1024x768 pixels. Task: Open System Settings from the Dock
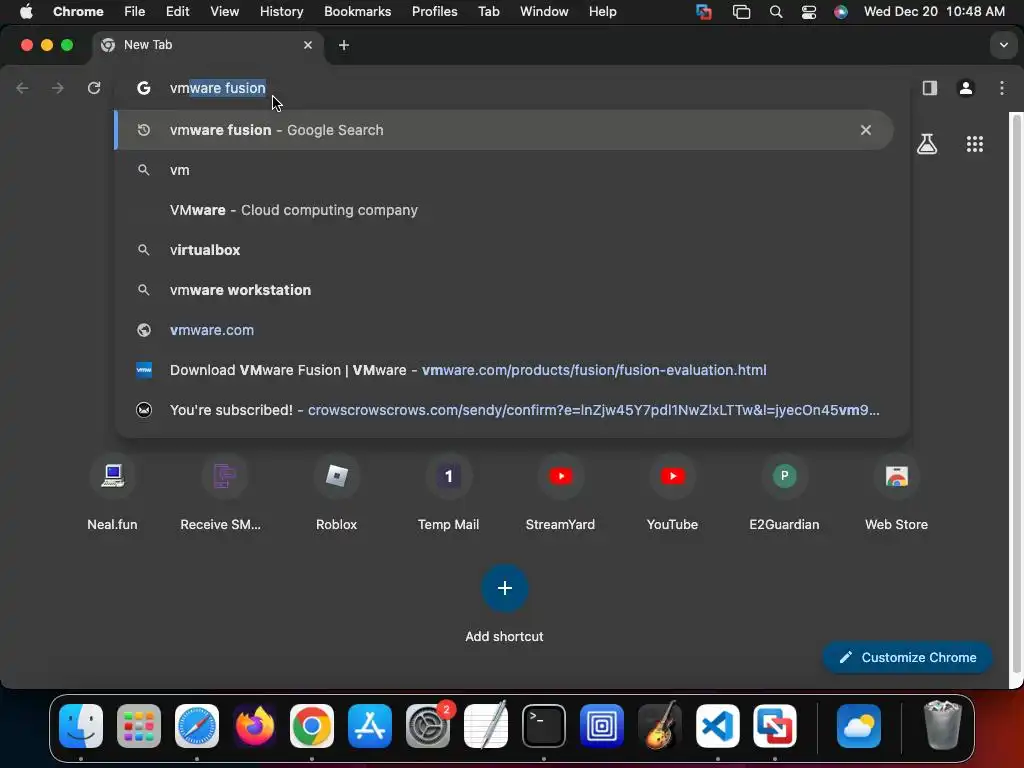428,726
